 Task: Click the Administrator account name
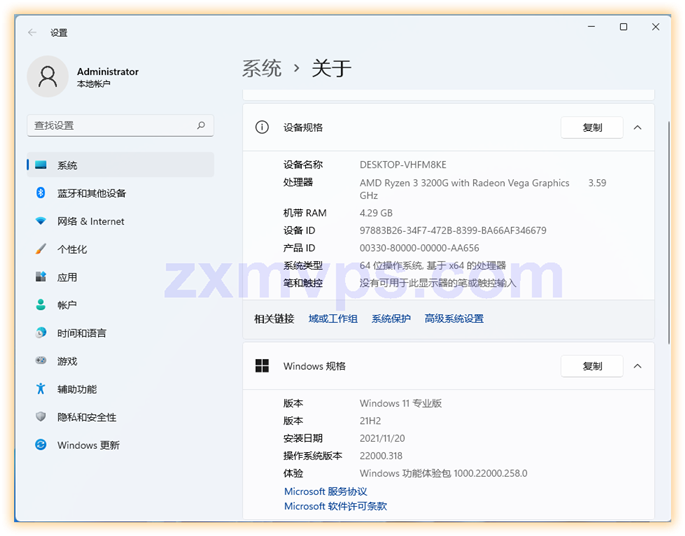click(x=107, y=72)
